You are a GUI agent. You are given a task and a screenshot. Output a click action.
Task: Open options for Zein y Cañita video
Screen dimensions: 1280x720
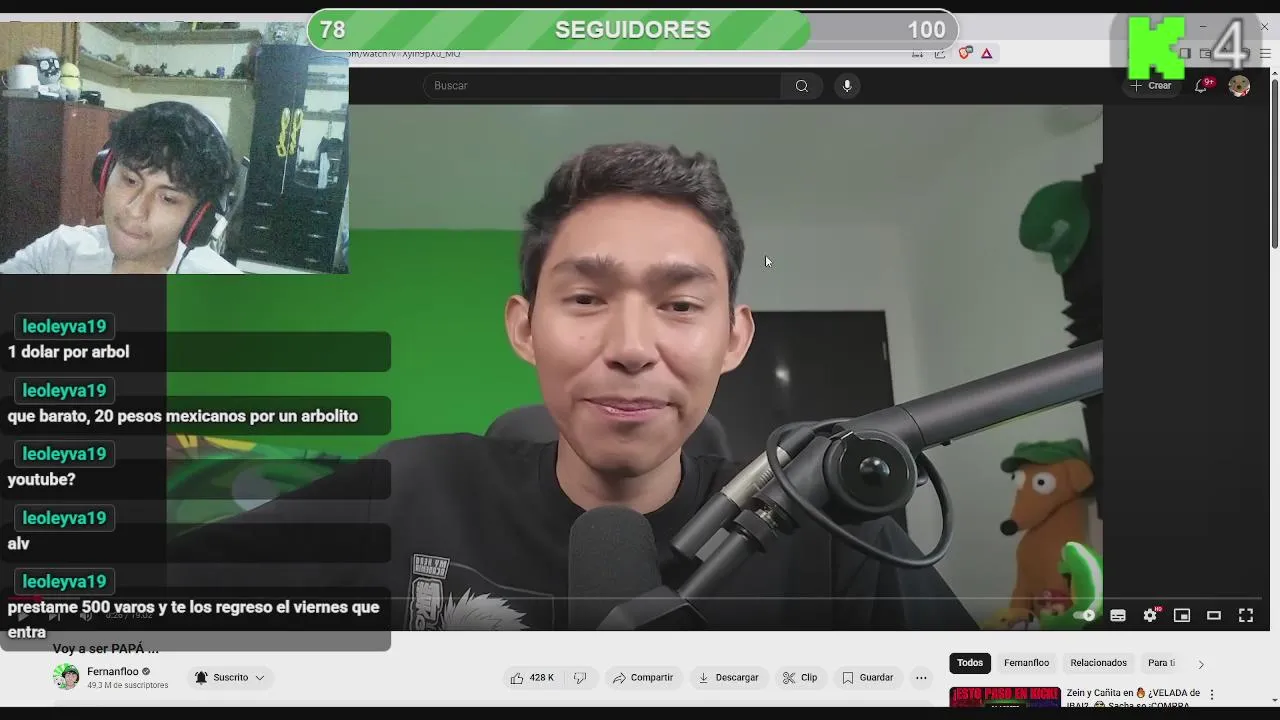pyautogui.click(x=1212, y=694)
